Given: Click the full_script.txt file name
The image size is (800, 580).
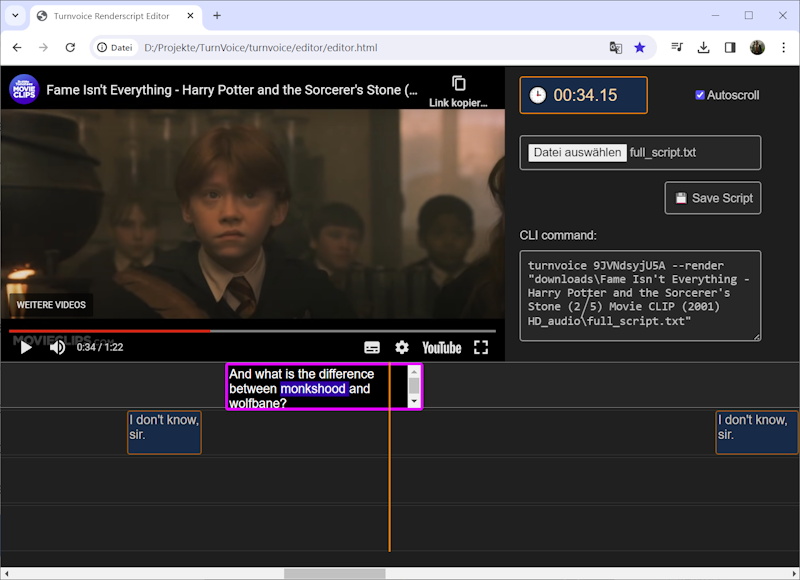Looking at the screenshot, I should 663,153.
